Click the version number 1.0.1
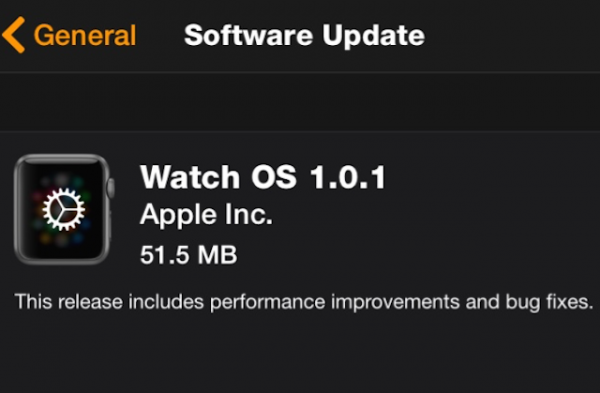600x393 pixels. [347, 177]
